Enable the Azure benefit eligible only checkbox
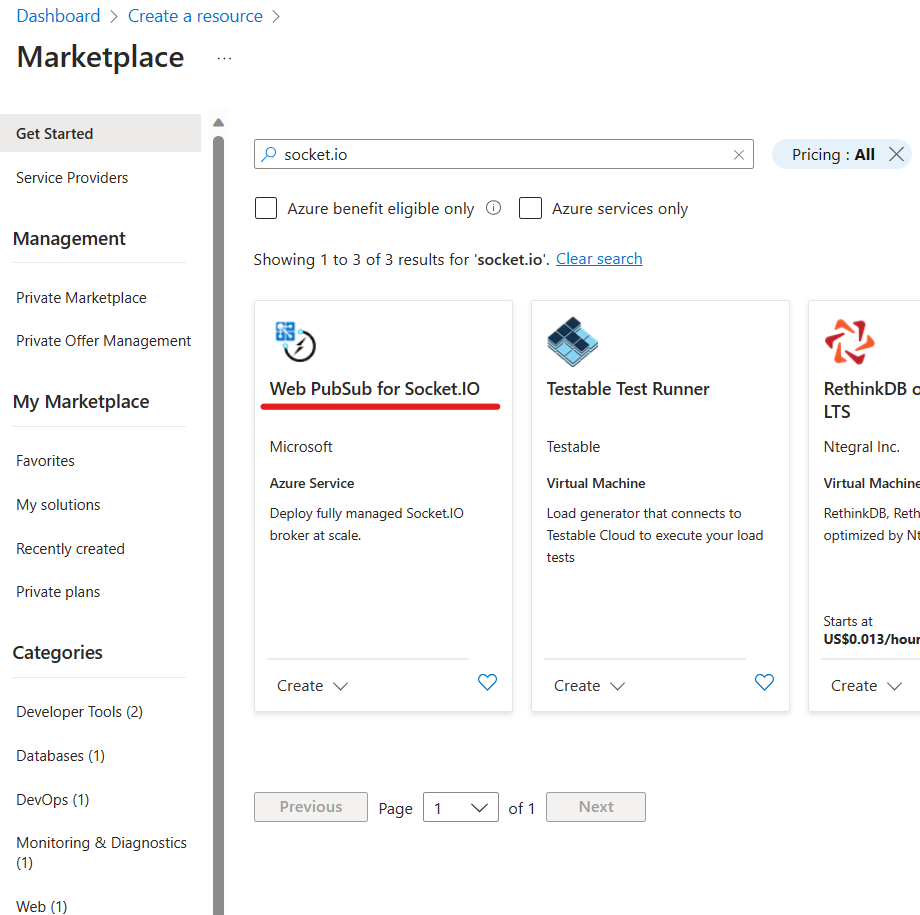Viewport: 920px width, 915px height. [x=265, y=208]
